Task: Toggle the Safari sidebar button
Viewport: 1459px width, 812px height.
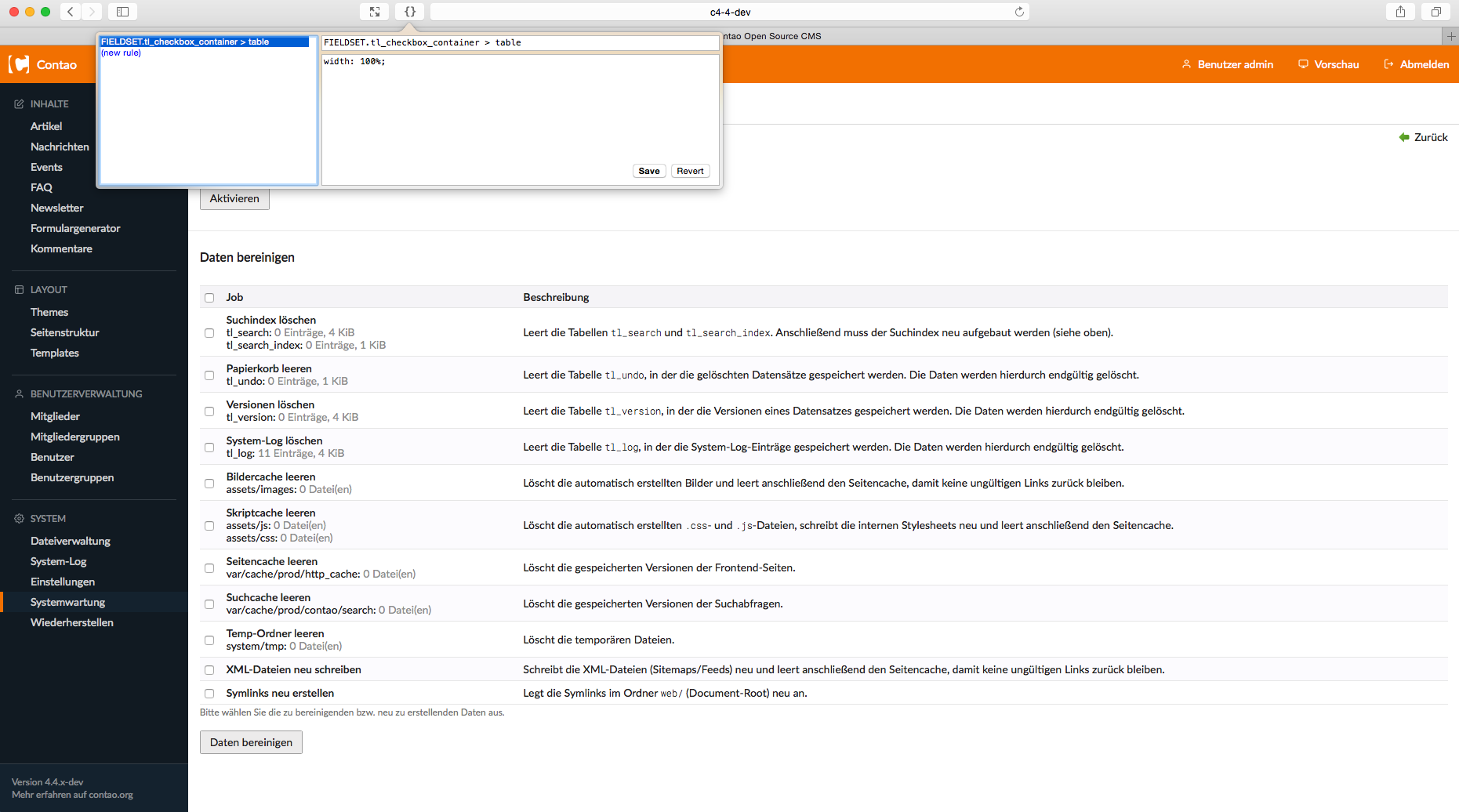Action: 122,12
